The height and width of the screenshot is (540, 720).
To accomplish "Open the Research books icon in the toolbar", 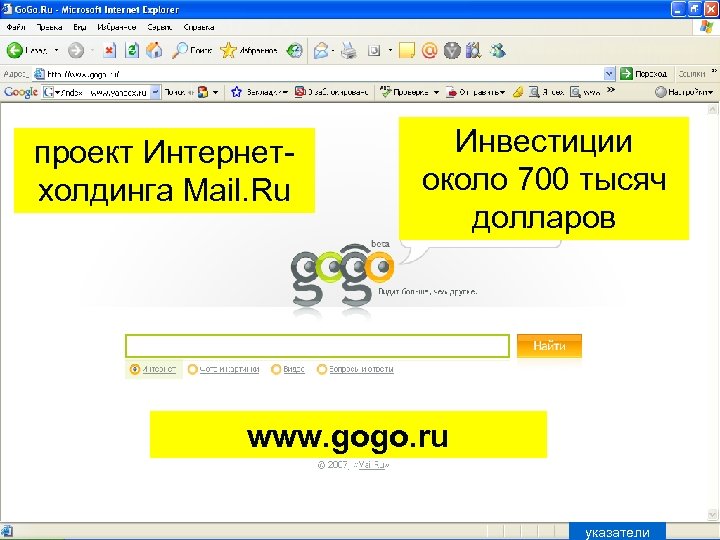I will point(473,51).
